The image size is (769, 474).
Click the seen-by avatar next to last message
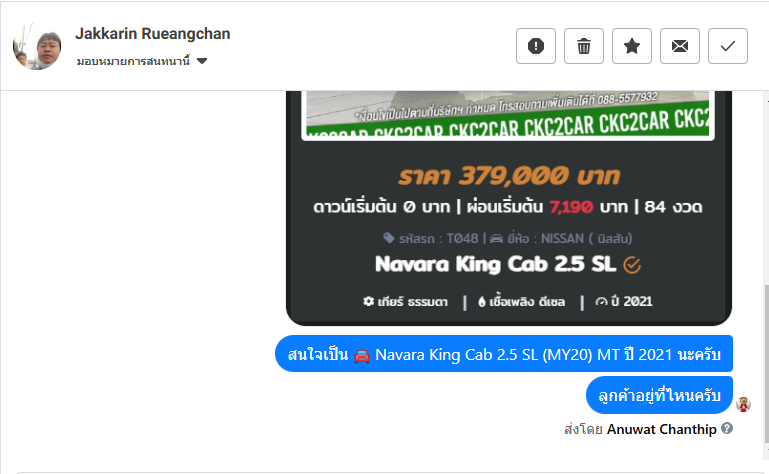tap(743, 404)
